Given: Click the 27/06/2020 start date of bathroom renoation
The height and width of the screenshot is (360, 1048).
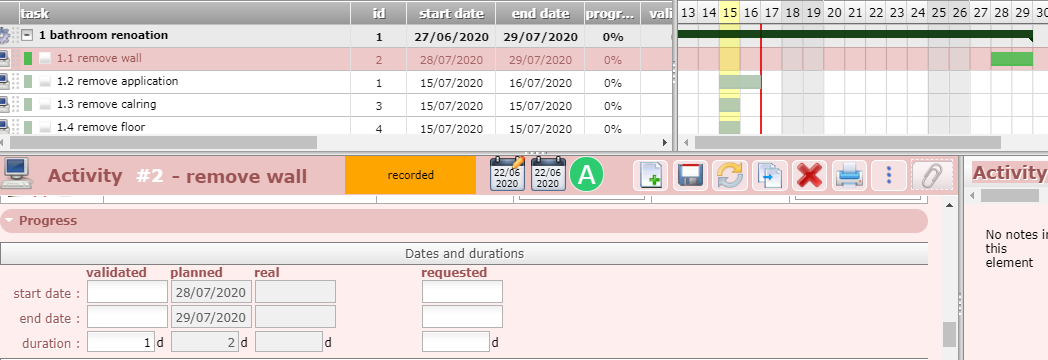Looking at the screenshot, I should [451, 37].
